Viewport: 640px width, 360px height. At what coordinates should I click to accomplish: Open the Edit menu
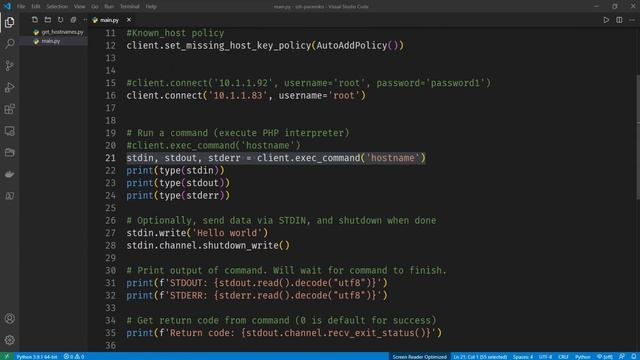[x=36, y=7]
